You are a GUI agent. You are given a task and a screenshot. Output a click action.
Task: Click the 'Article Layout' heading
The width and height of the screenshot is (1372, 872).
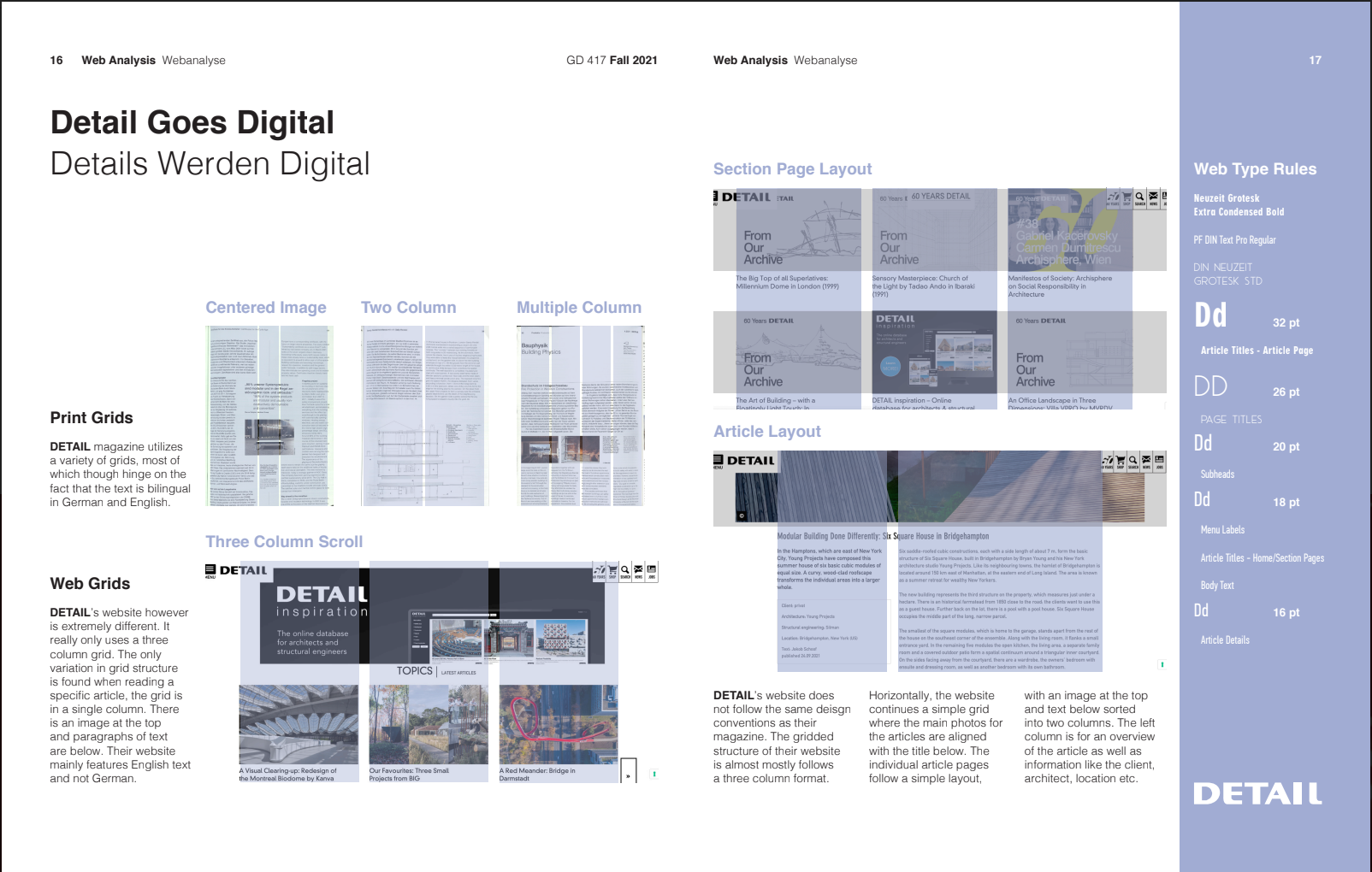[767, 432]
